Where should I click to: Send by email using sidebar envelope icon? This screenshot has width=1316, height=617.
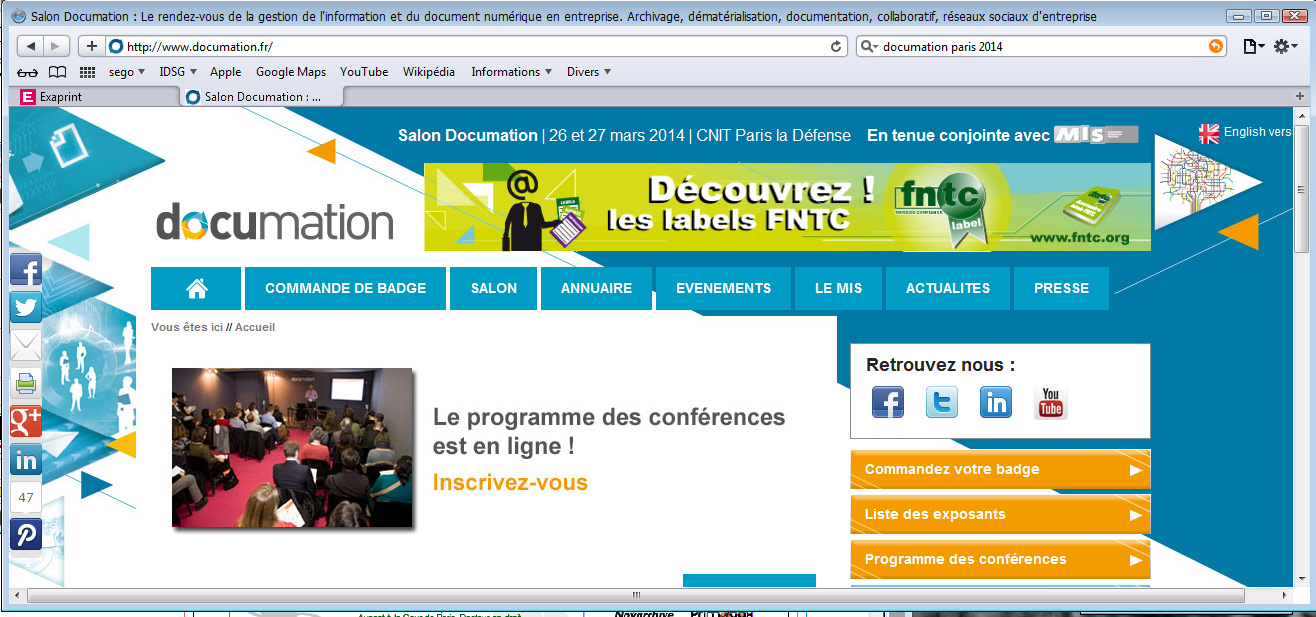25,346
